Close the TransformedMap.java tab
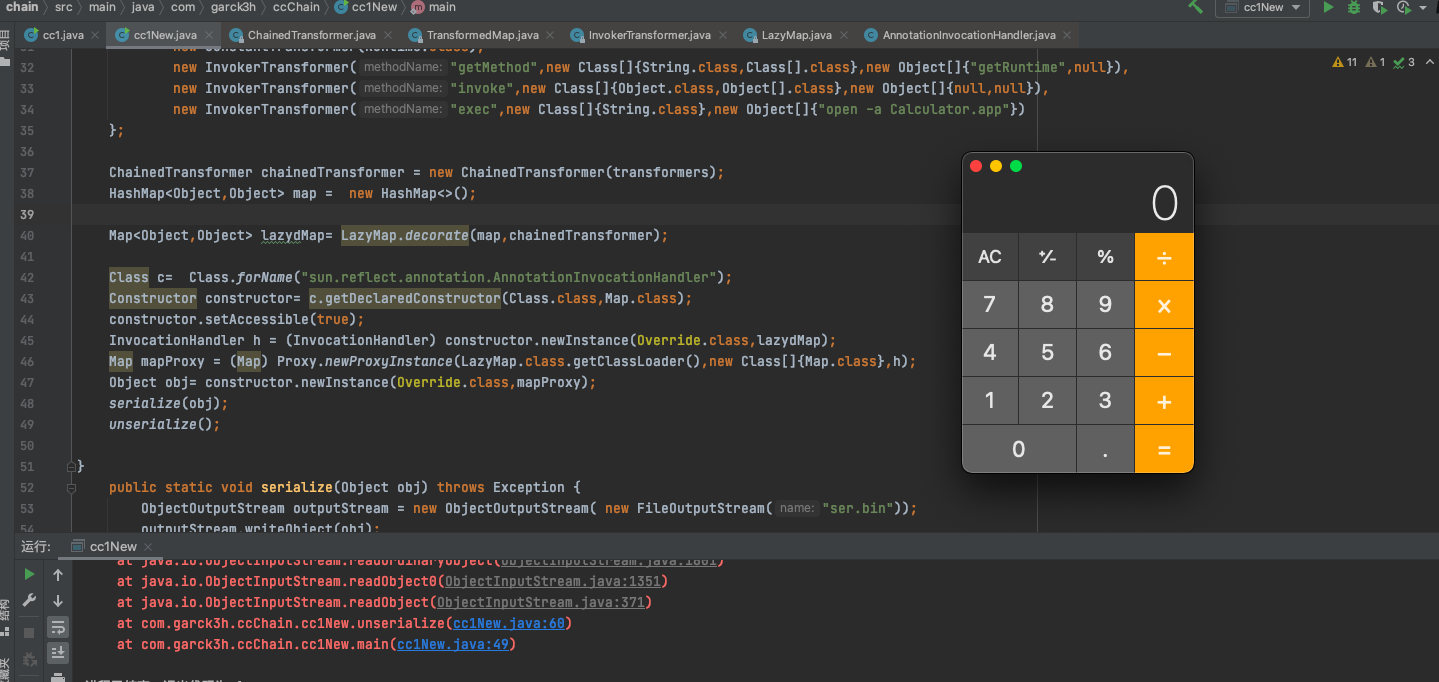The width and height of the screenshot is (1439, 682). [x=550, y=35]
